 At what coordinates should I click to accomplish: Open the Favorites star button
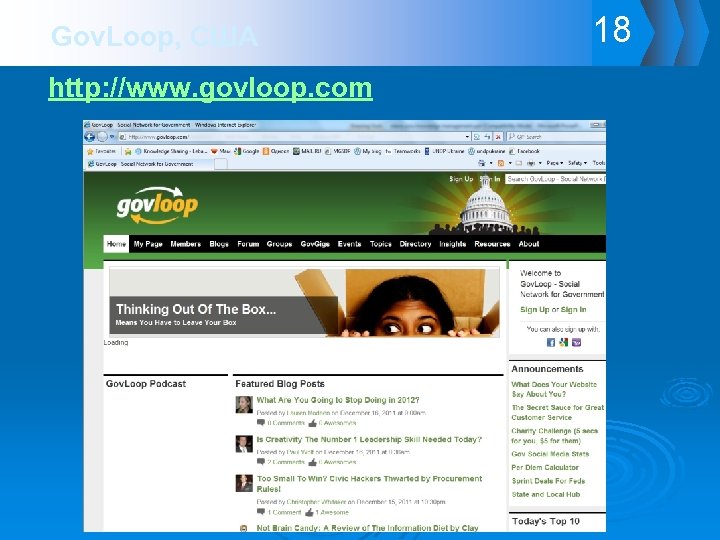click(101, 151)
